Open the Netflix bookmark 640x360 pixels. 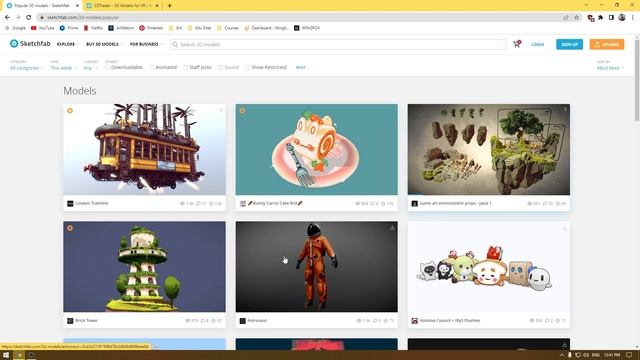[x=93, y=28]
